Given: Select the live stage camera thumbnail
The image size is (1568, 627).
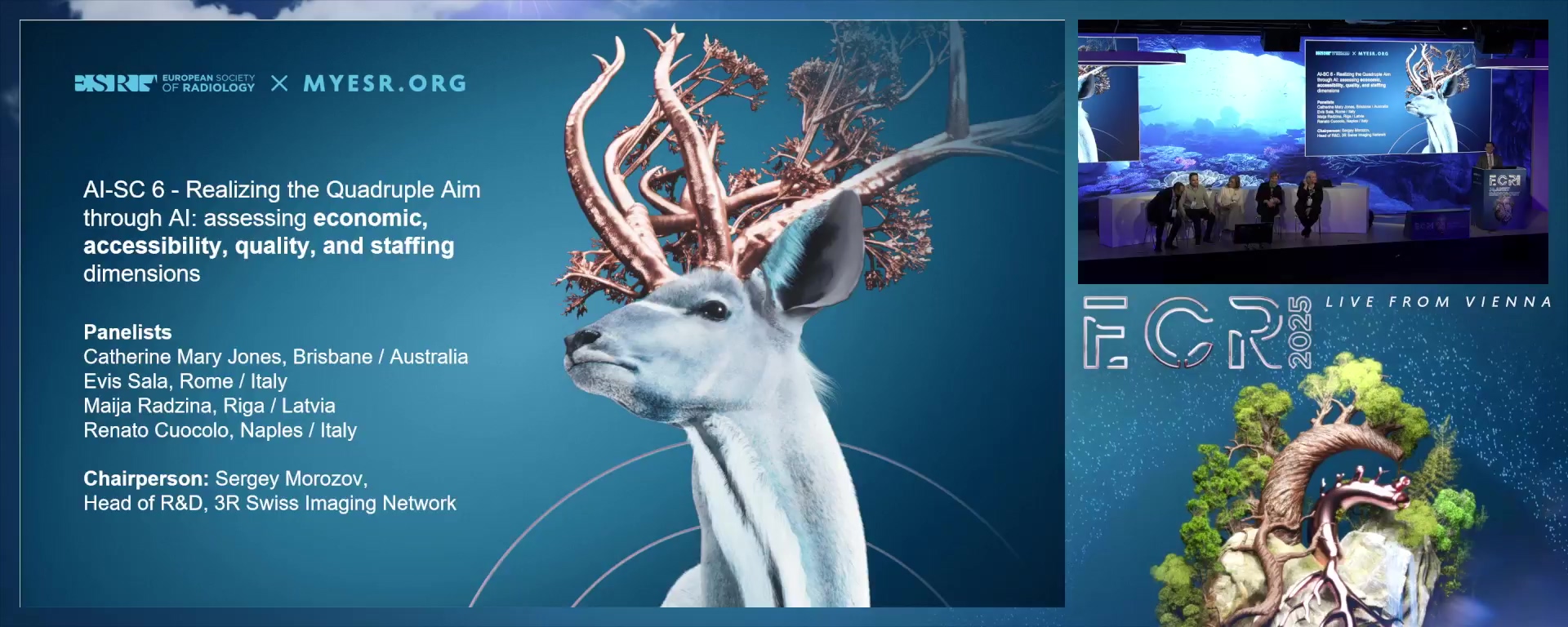Looking at the screenshot, I should (1312, 152).
